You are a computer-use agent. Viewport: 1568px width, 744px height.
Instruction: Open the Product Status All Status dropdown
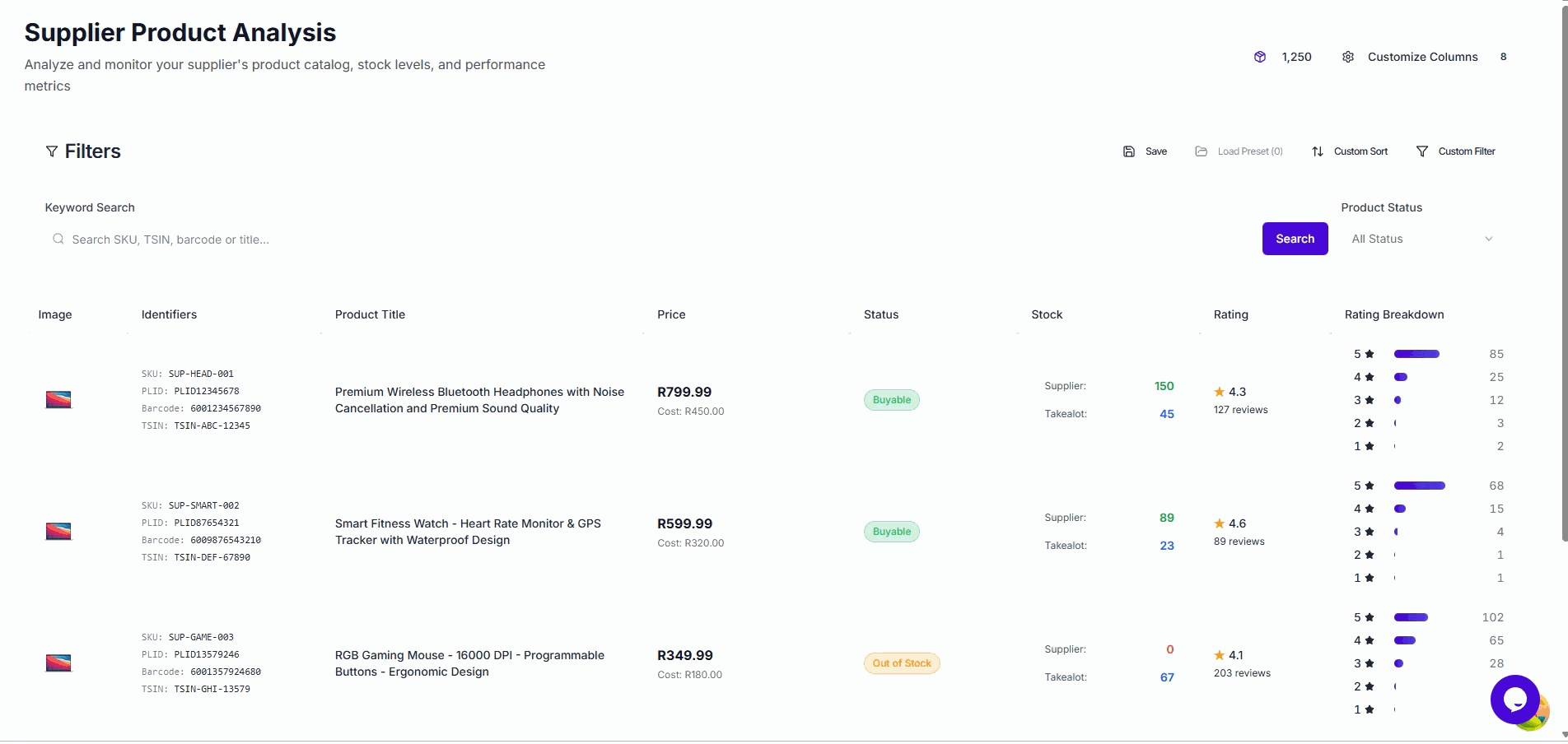point(1422,239)
